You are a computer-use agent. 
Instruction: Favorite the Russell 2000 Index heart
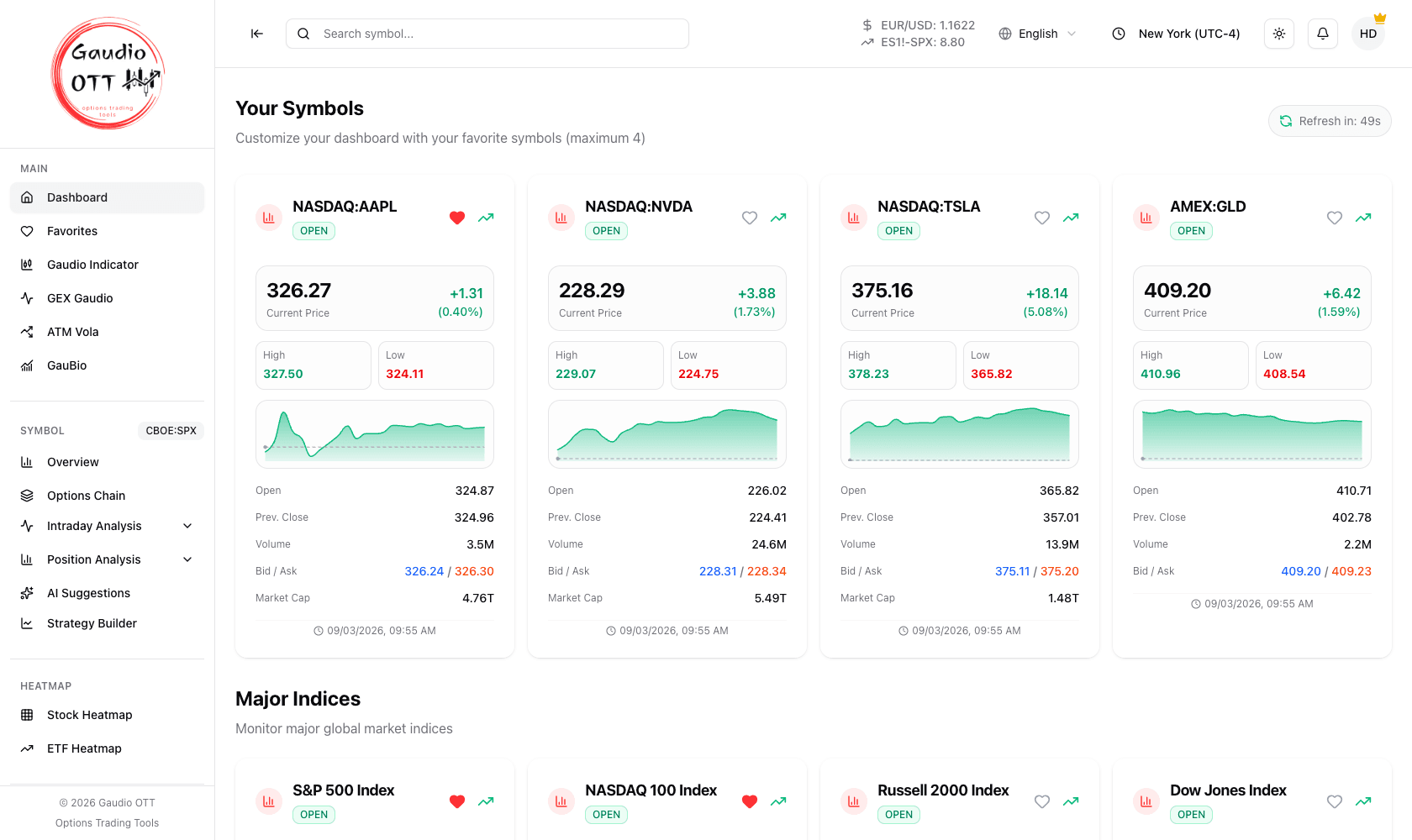pyautogui.click(x=1042, y=801)
